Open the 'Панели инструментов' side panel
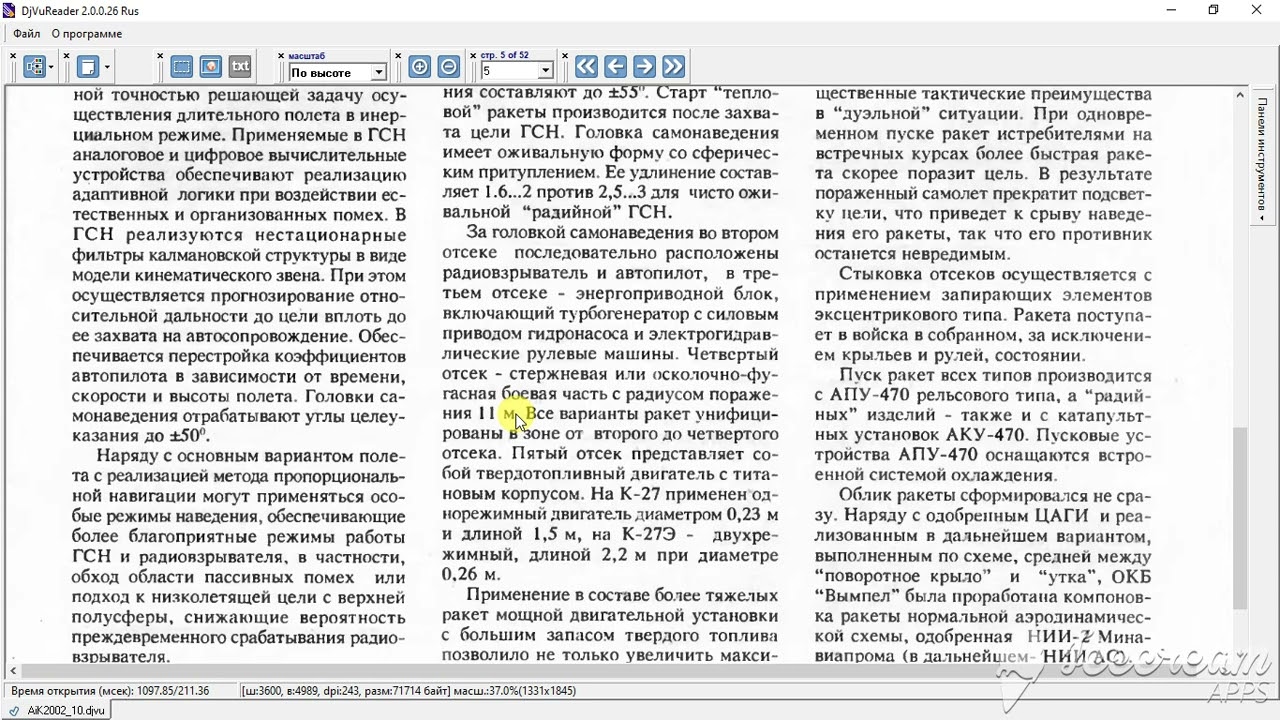Image resolution: width=1280 pixels, height=720 pixels. [1262, 157]
